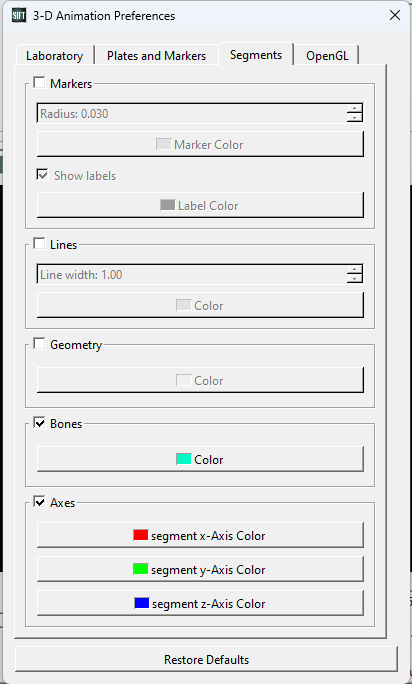The width and height of the screenshot is (412, 684).
Task: Click into the Line width field
Action: tap(192, 274)
